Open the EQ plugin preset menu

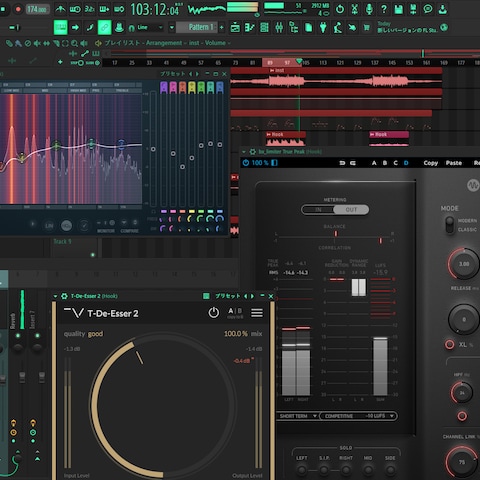pos(173,74)
